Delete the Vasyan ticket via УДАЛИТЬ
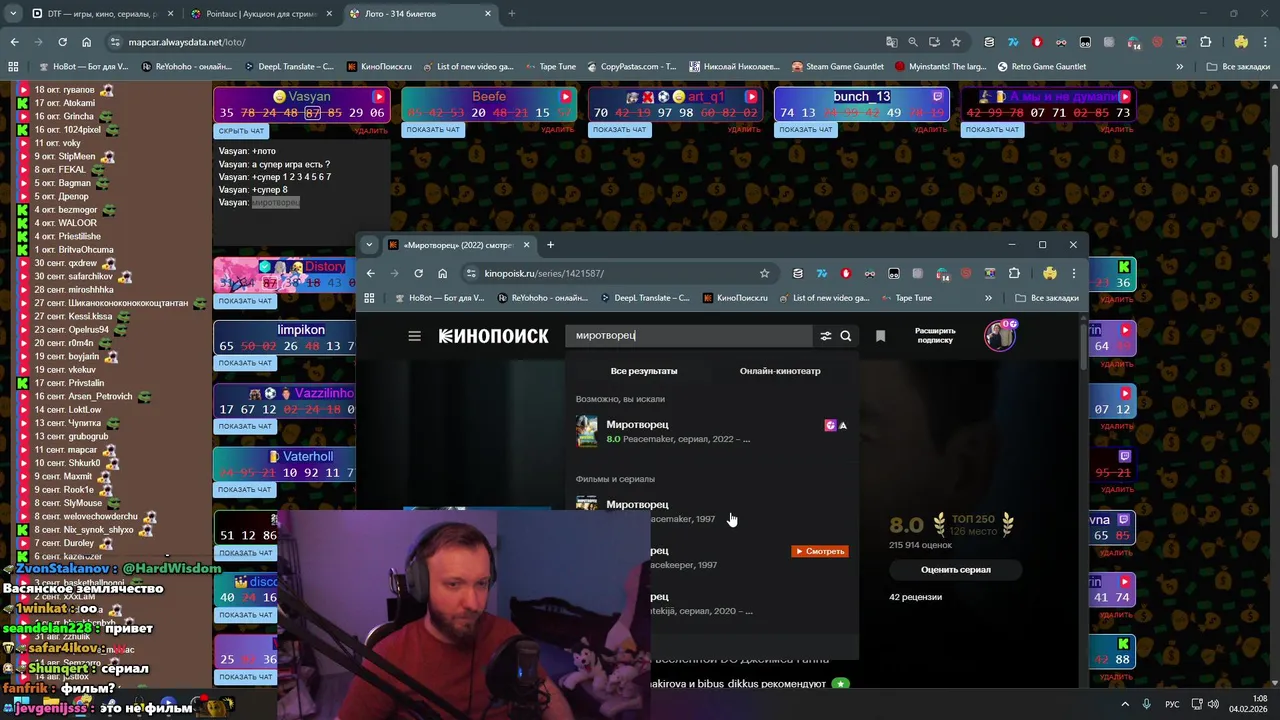 [x=371, y=130]
